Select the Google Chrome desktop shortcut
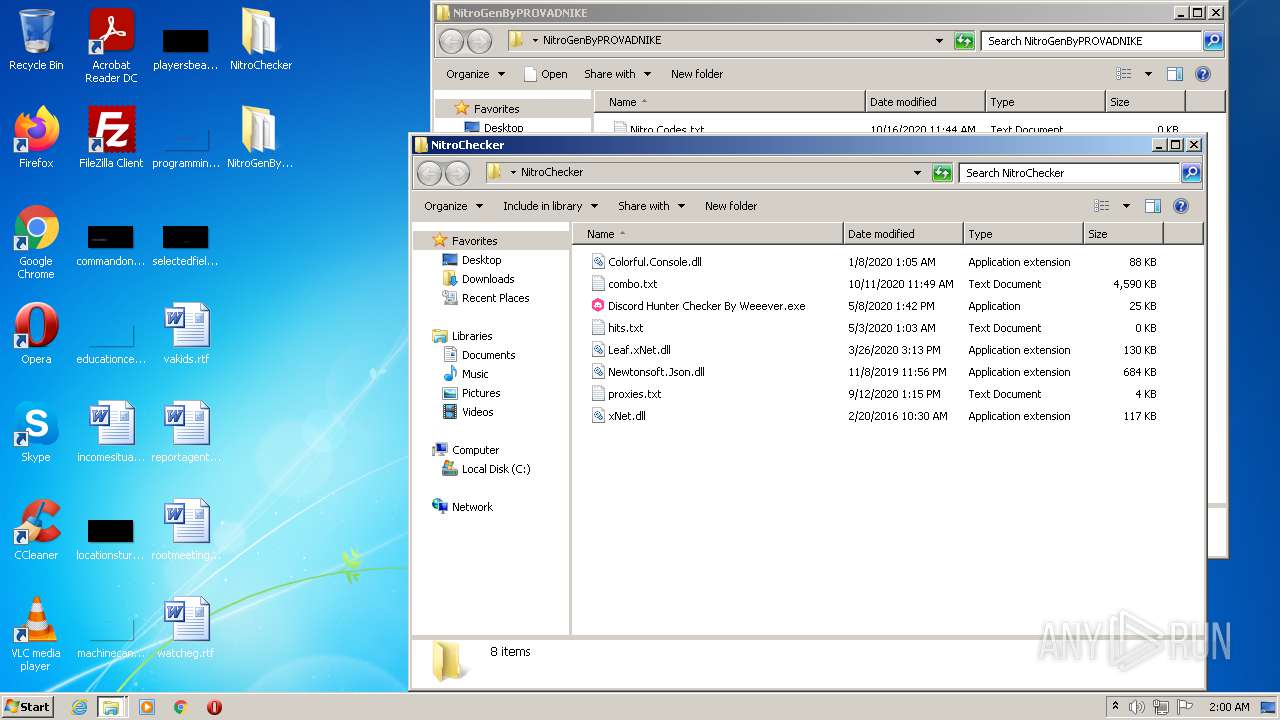 click(x=36, y=242)
